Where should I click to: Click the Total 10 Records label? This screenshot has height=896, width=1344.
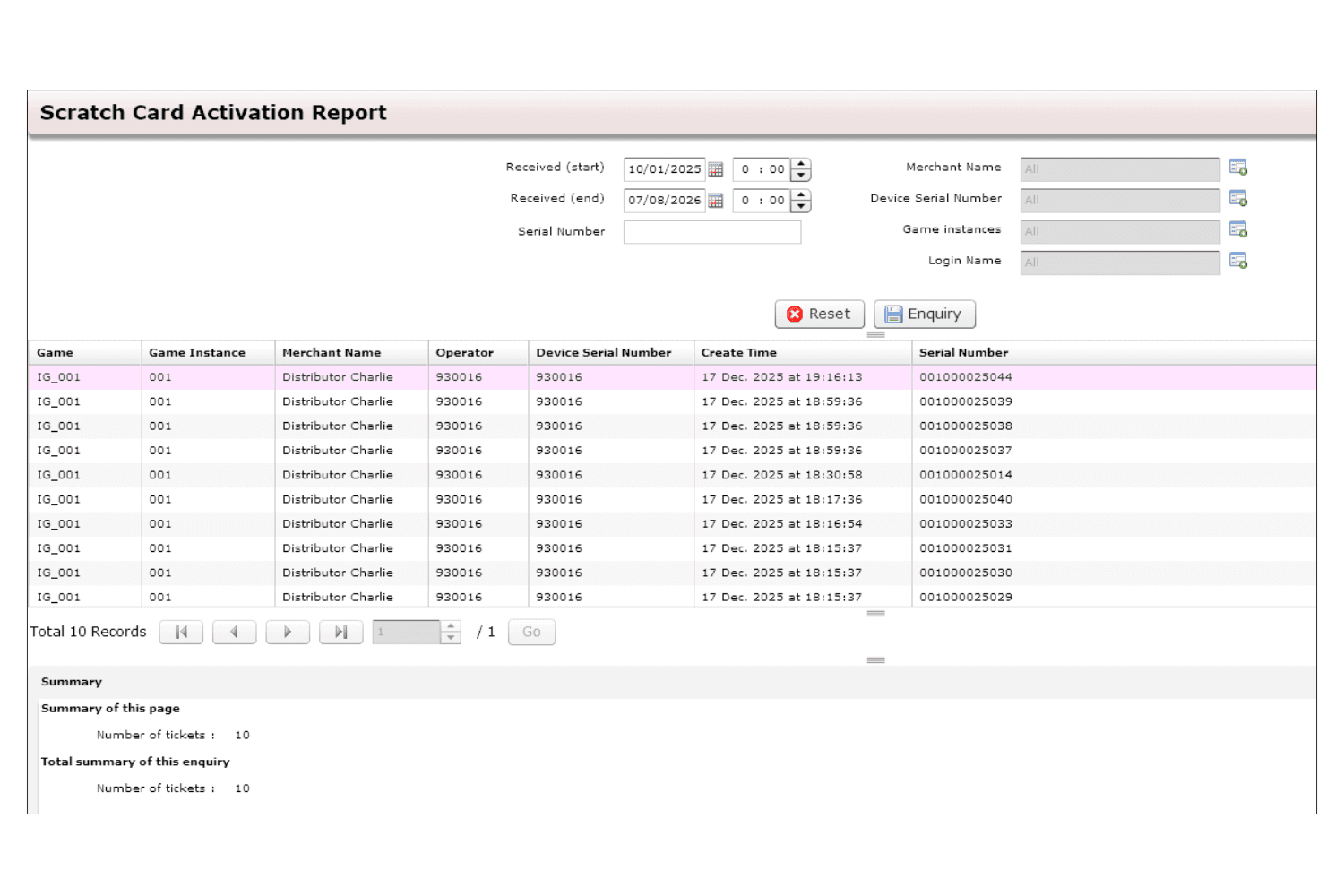click(88, 632)
